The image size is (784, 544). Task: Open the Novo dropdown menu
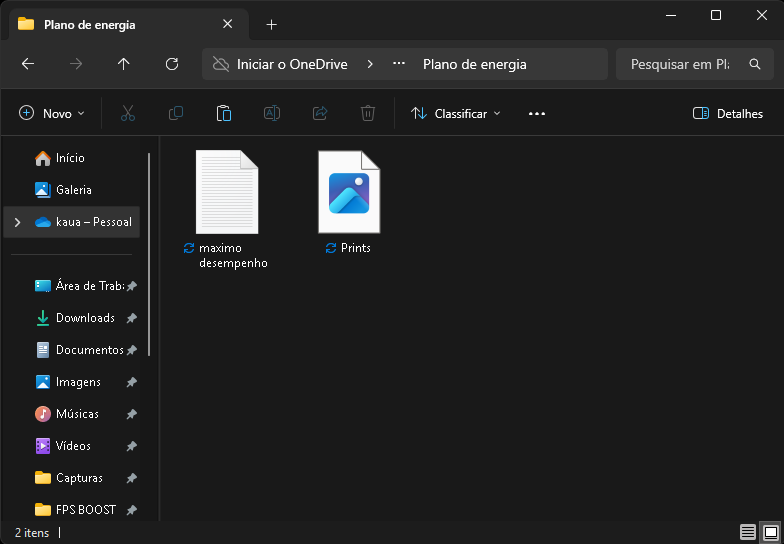click(52, 114)
